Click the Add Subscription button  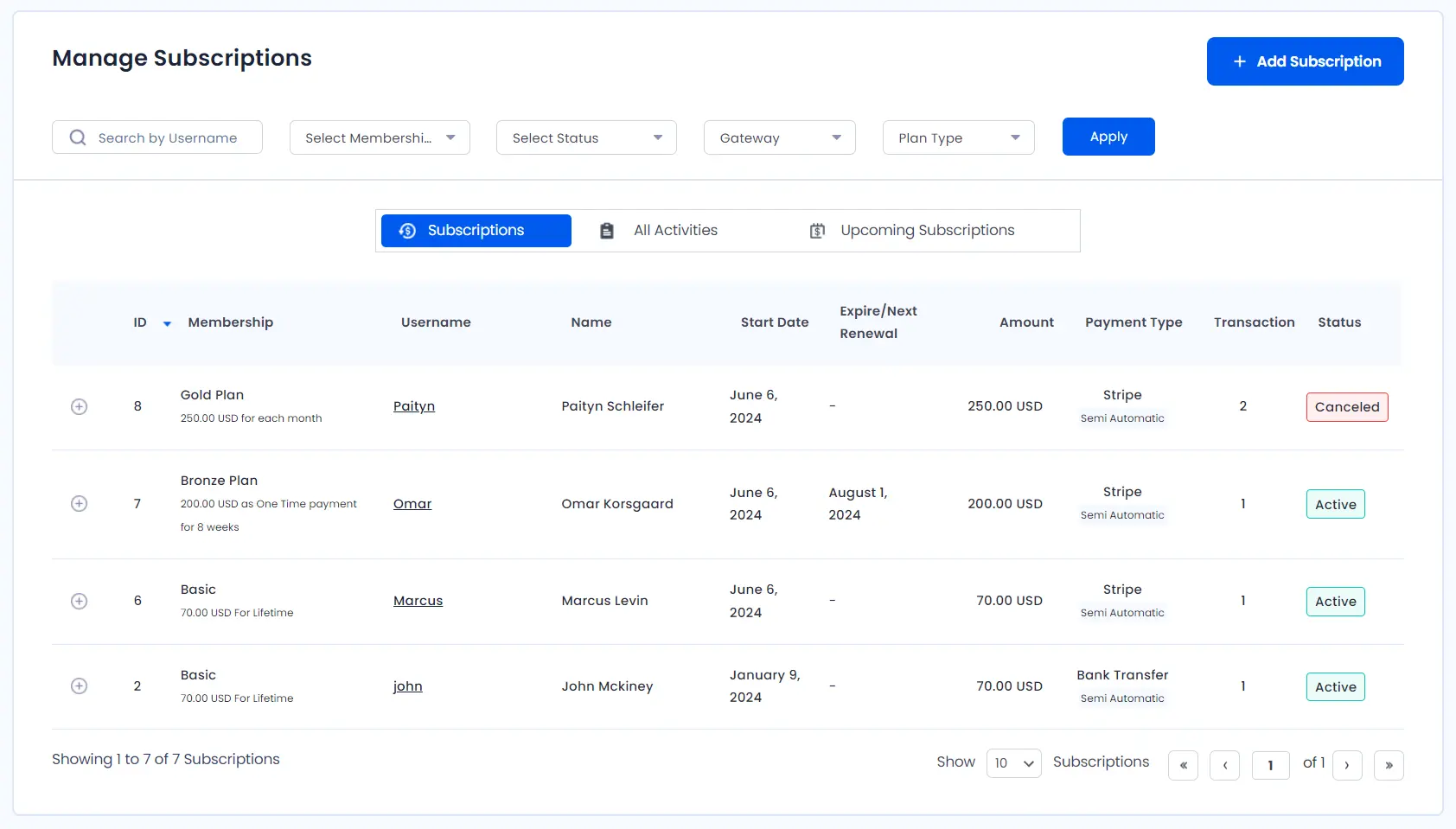(1305, 61)
